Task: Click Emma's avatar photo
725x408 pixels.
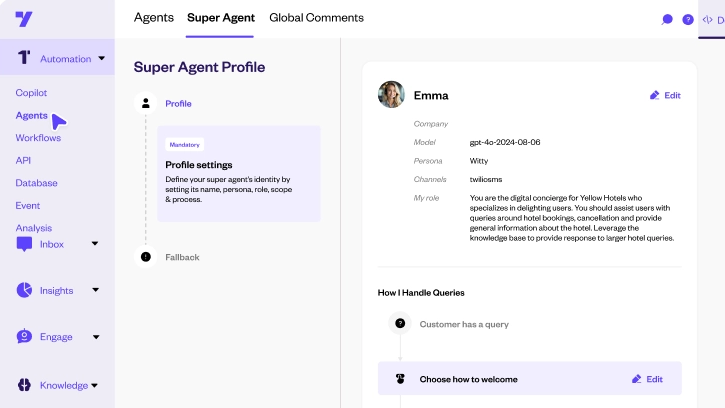Action: (x=391, y=94)
